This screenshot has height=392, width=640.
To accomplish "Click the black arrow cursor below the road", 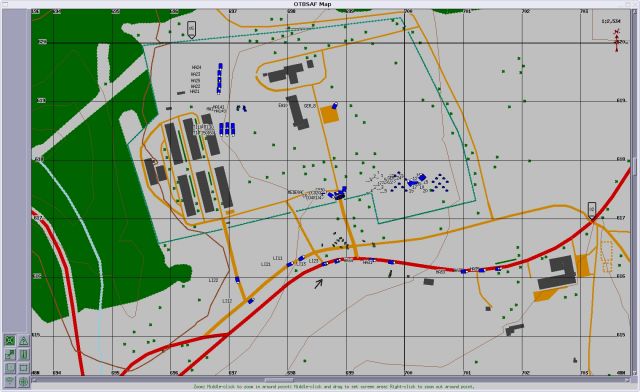I will tap(318, 283).
